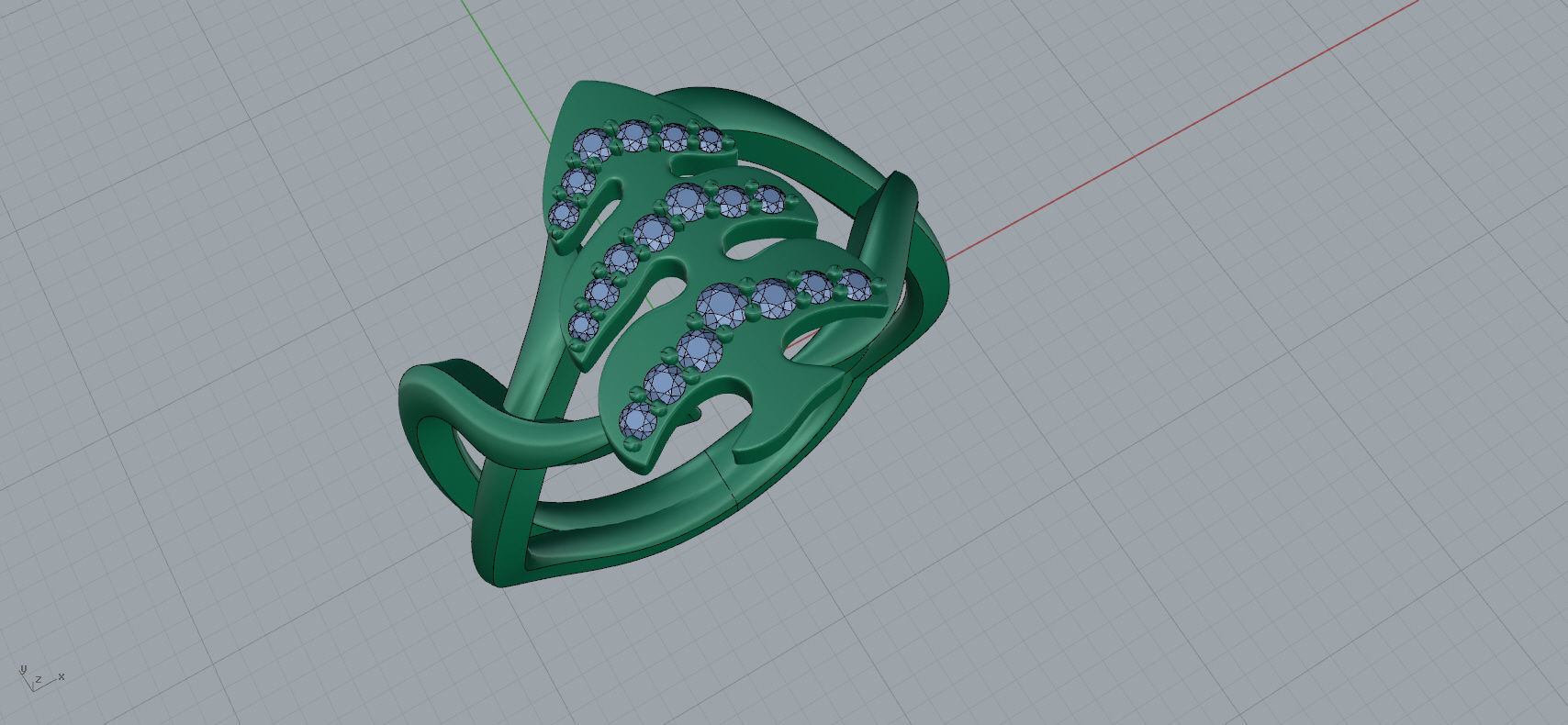Select the largest gemstone on the leaf ring
1568x725 pixels.
[722, 307]
